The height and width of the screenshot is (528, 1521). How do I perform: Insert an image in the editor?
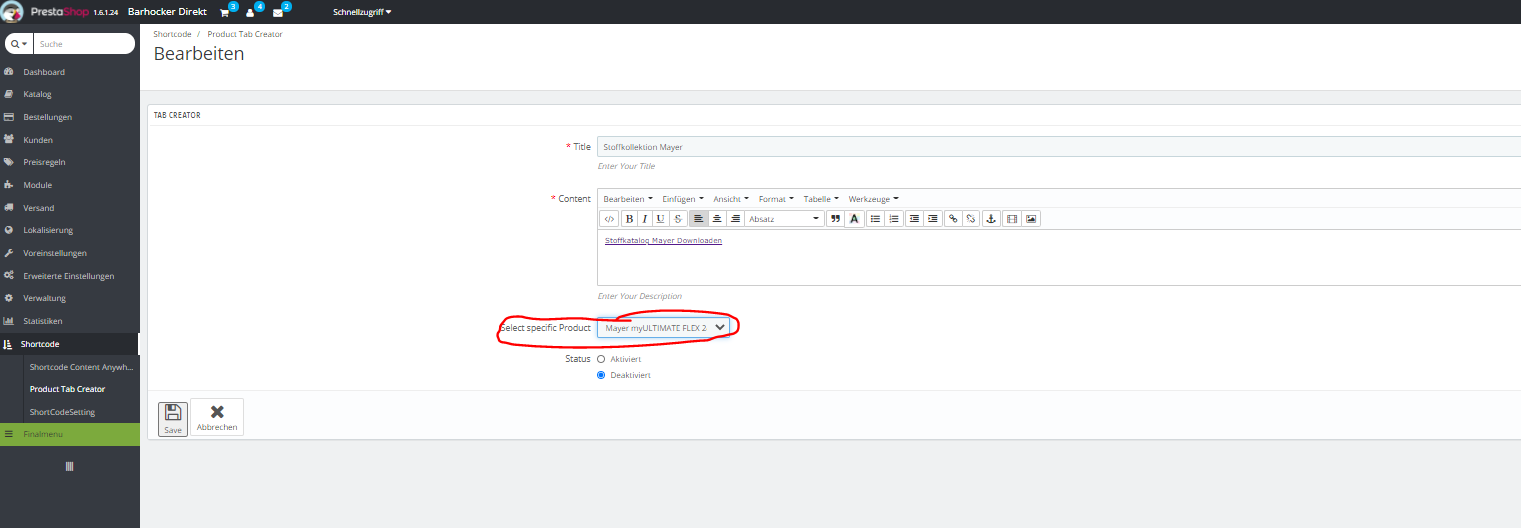click(1031, 218)
